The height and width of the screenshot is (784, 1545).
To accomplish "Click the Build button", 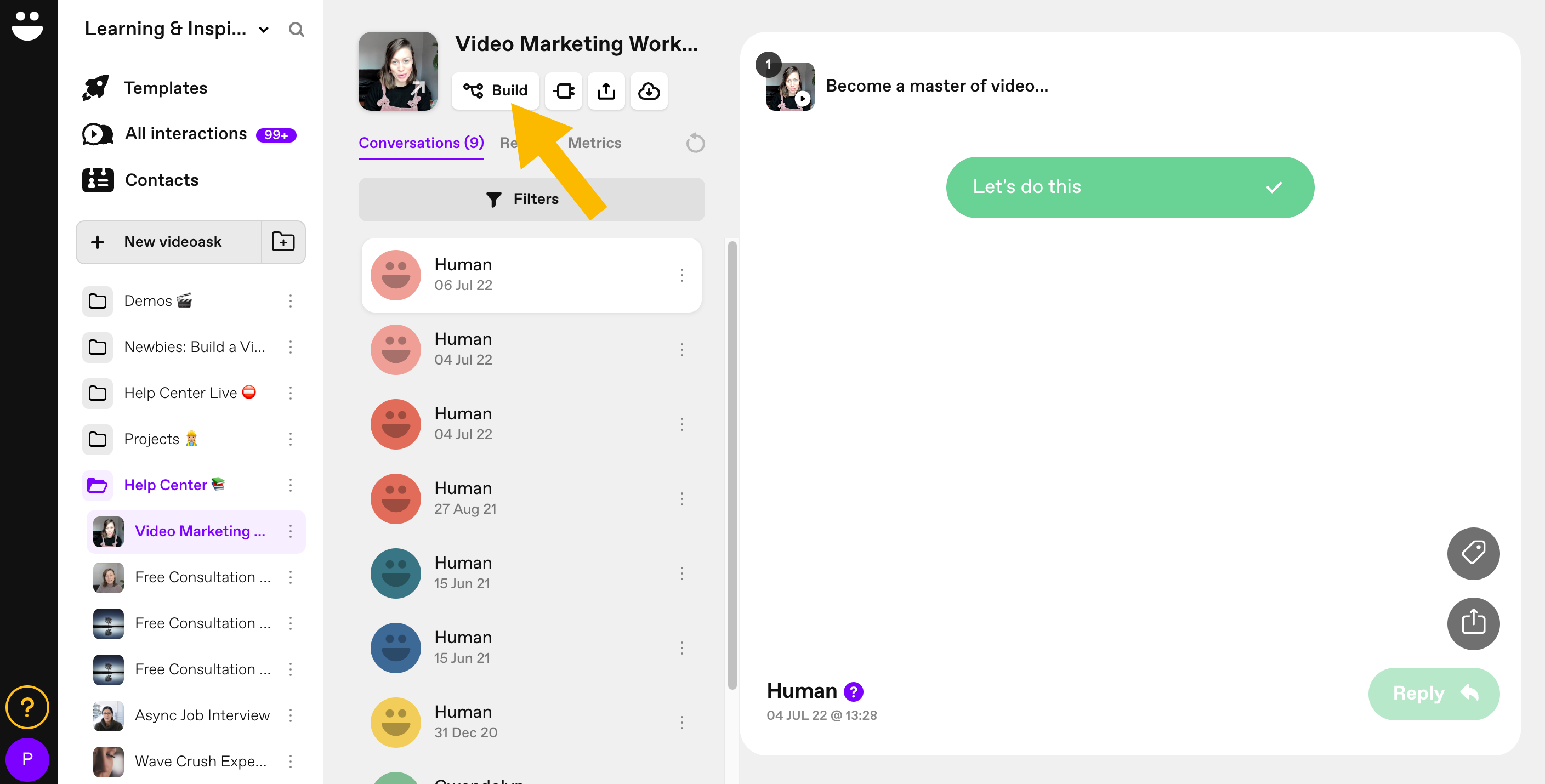I will pos(496,90).
